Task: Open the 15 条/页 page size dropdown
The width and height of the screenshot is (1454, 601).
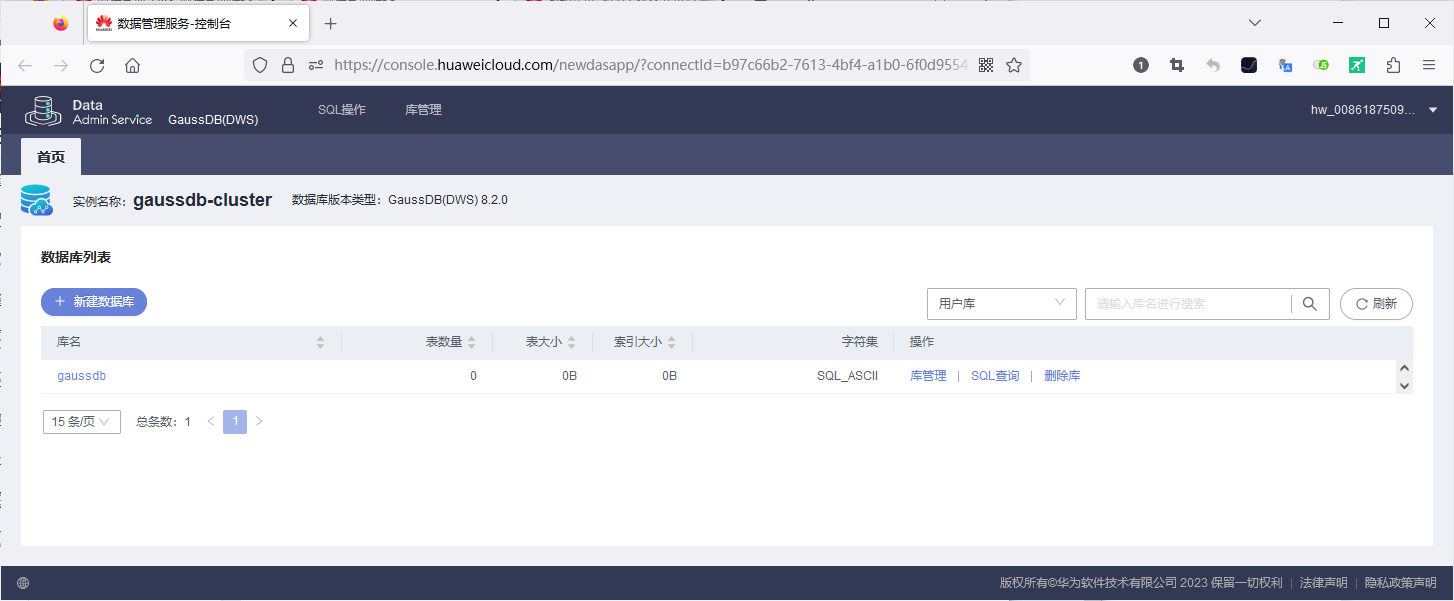Action: [x=82, y=422]
